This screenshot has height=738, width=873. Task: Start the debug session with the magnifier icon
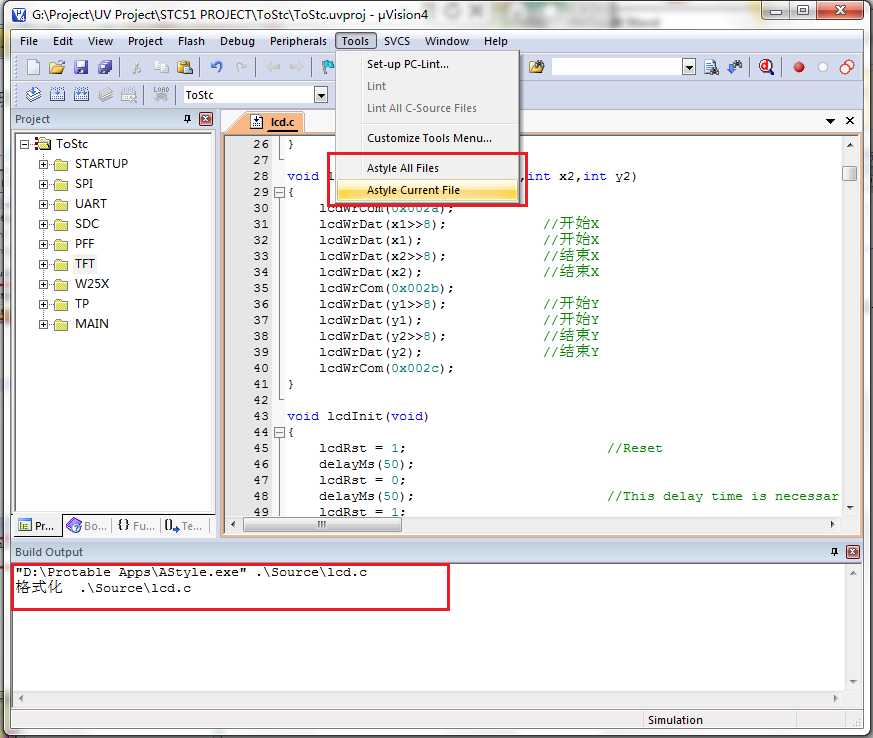click(767, 67)
